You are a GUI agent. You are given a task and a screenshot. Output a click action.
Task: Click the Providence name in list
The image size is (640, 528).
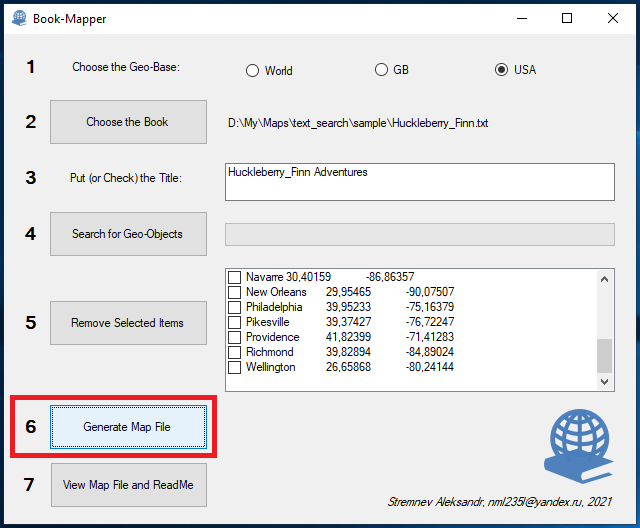[x=272, y=337]
